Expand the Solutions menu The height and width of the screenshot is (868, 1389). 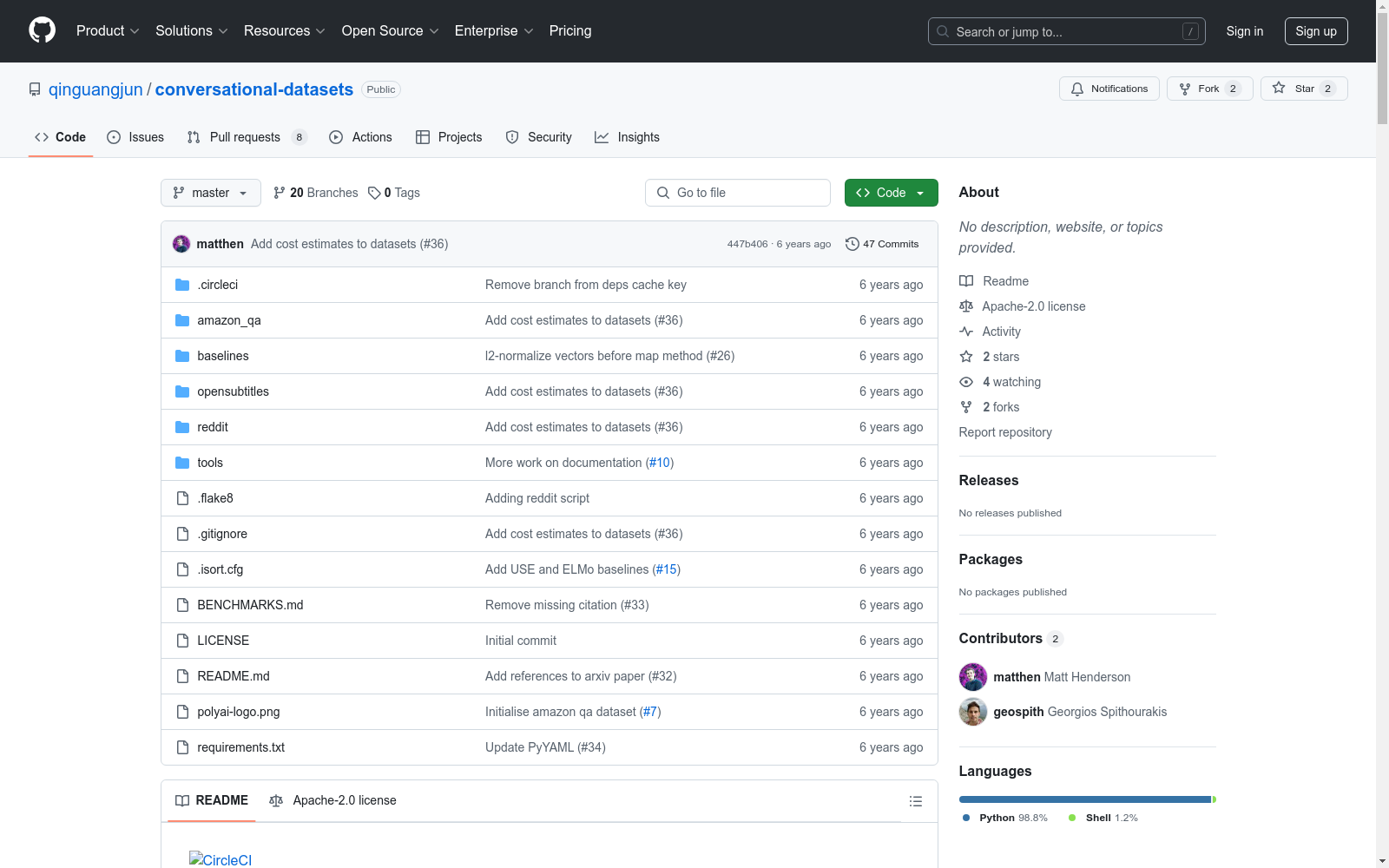click(x=192, y=31)
